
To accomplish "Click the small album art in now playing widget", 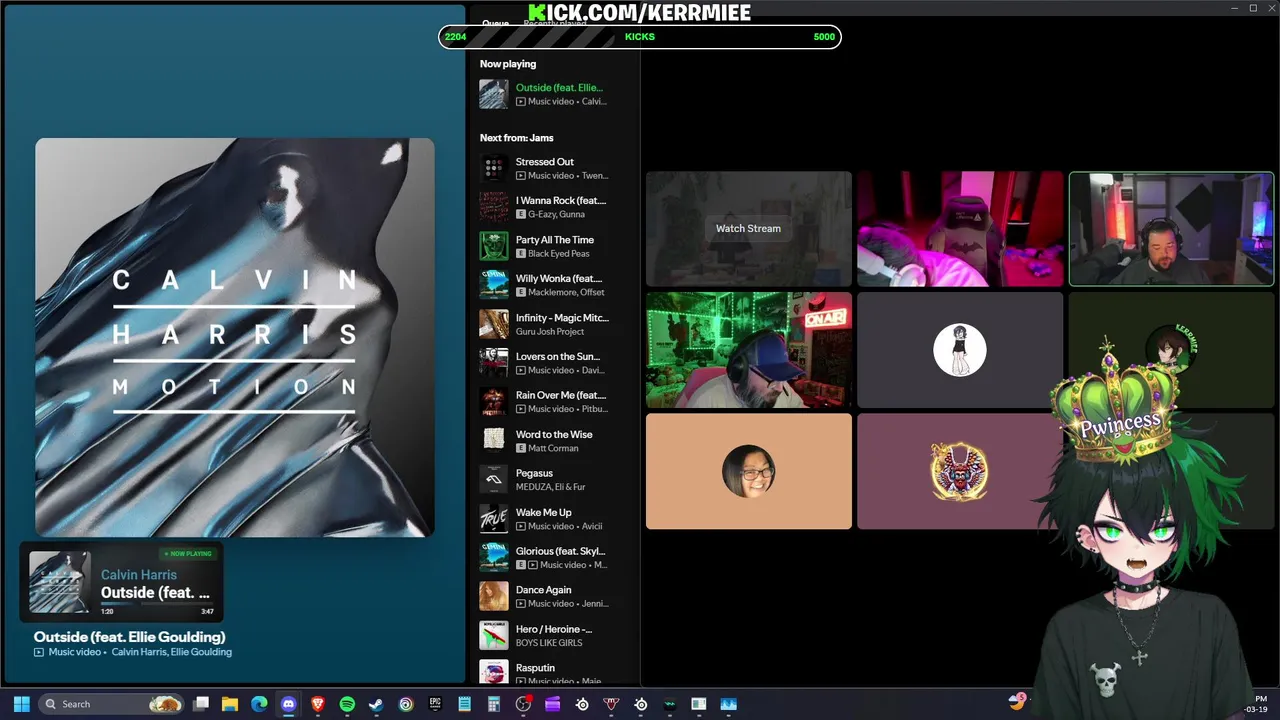I will [59, 582].
